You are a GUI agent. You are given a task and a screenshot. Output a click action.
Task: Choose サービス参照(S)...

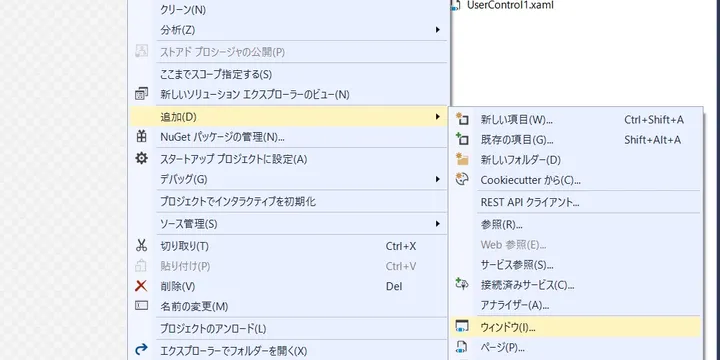pyautogui.click(x=575, y=264)
